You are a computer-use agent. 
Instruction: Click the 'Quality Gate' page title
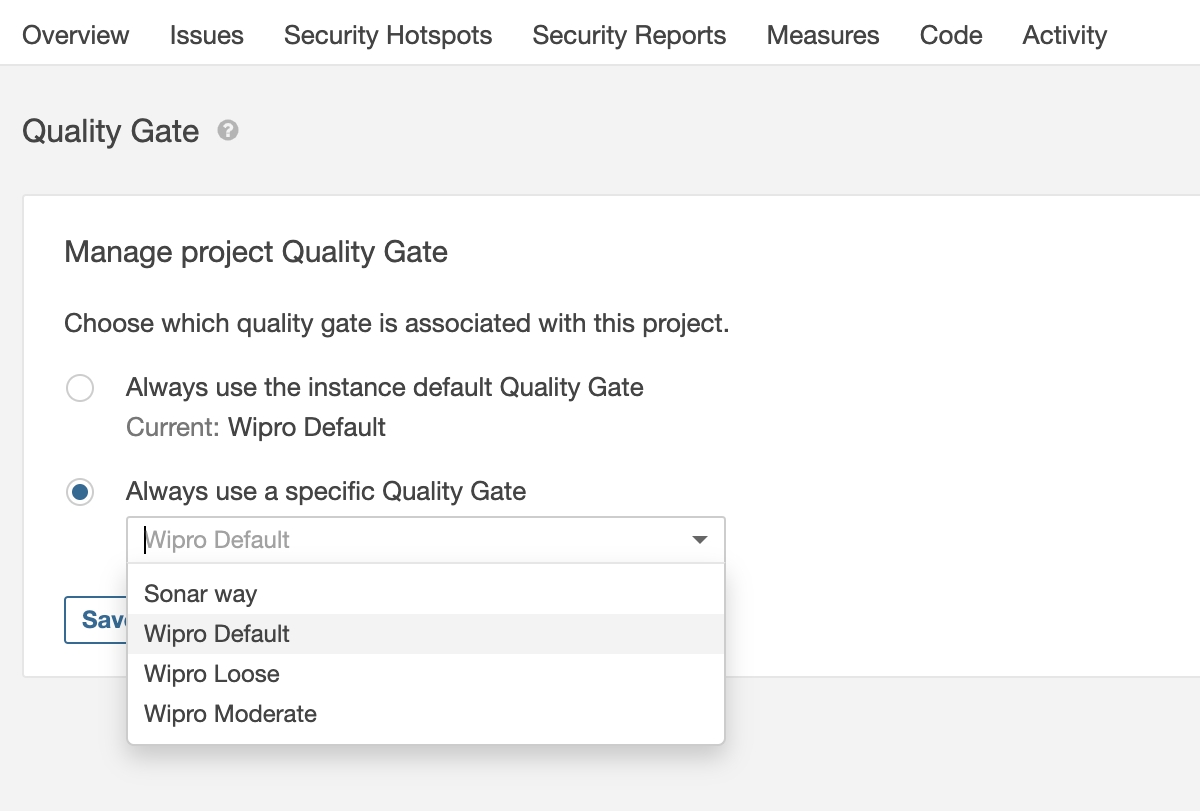coord(111,131)
